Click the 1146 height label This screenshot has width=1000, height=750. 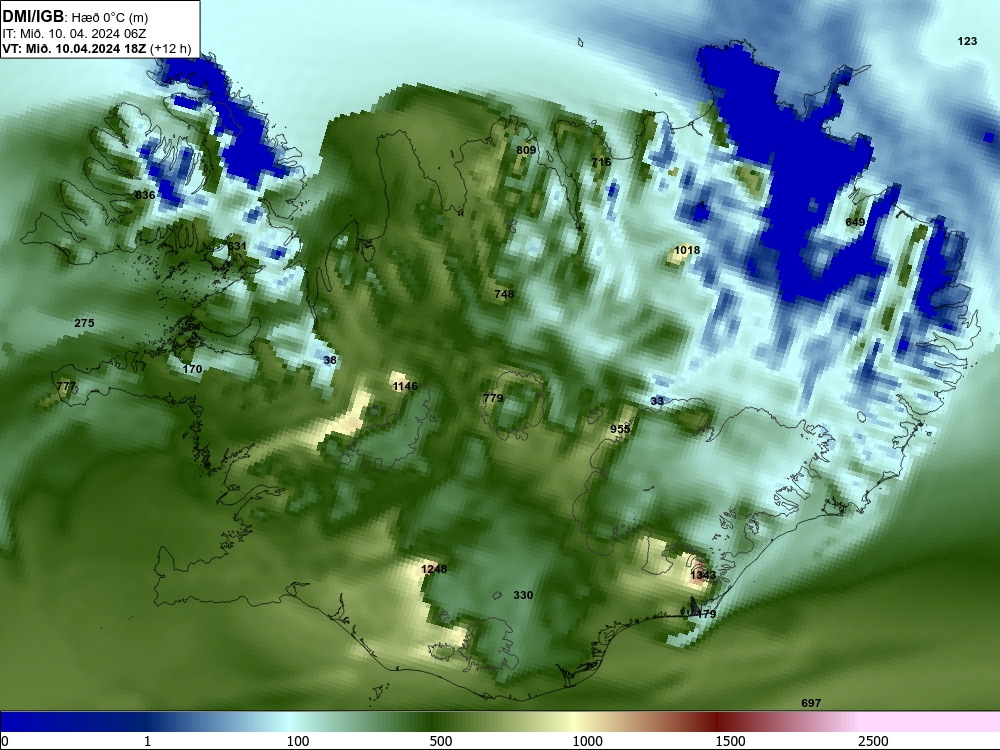click(x=405, y=386)
